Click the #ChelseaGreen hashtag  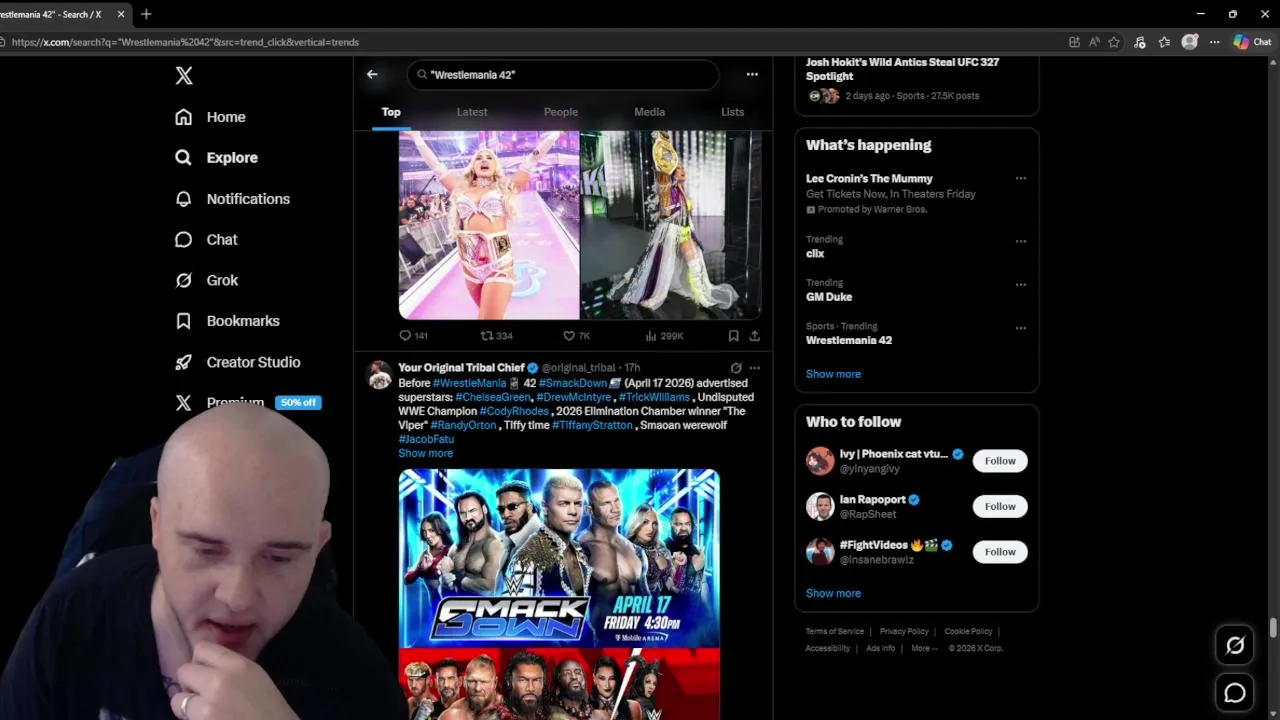493,397
